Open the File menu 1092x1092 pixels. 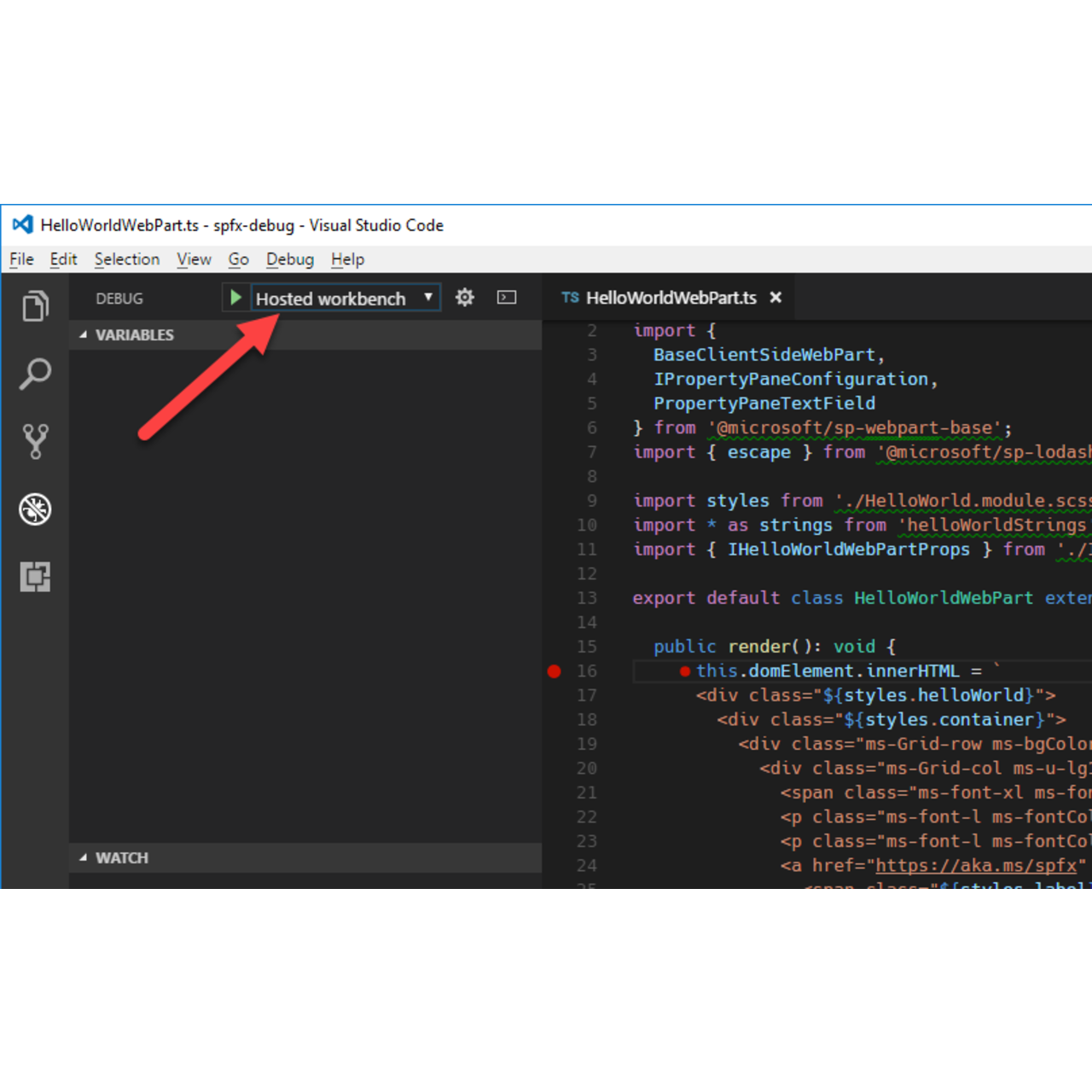point(21,259)
